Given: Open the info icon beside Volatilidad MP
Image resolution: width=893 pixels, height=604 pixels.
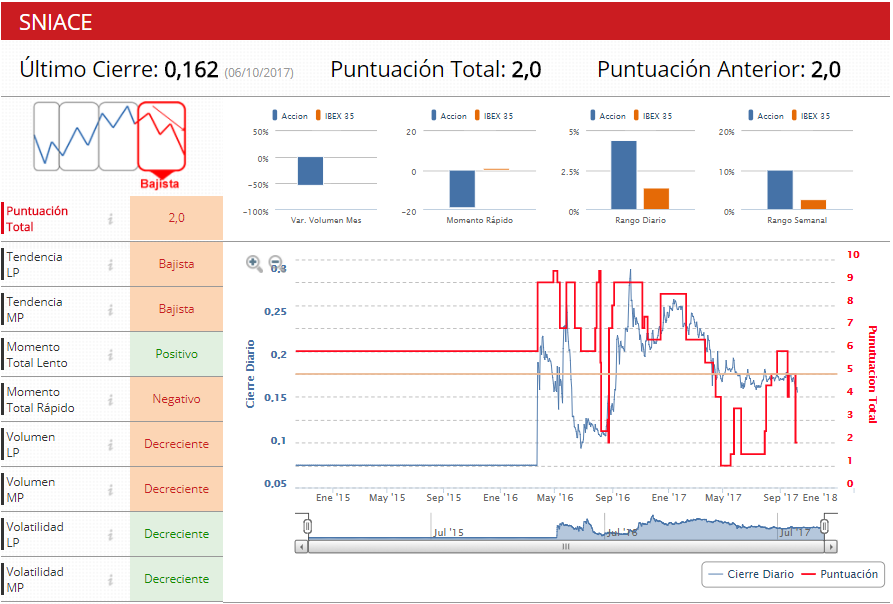Looking at the screenshot, I should [110, 580].
